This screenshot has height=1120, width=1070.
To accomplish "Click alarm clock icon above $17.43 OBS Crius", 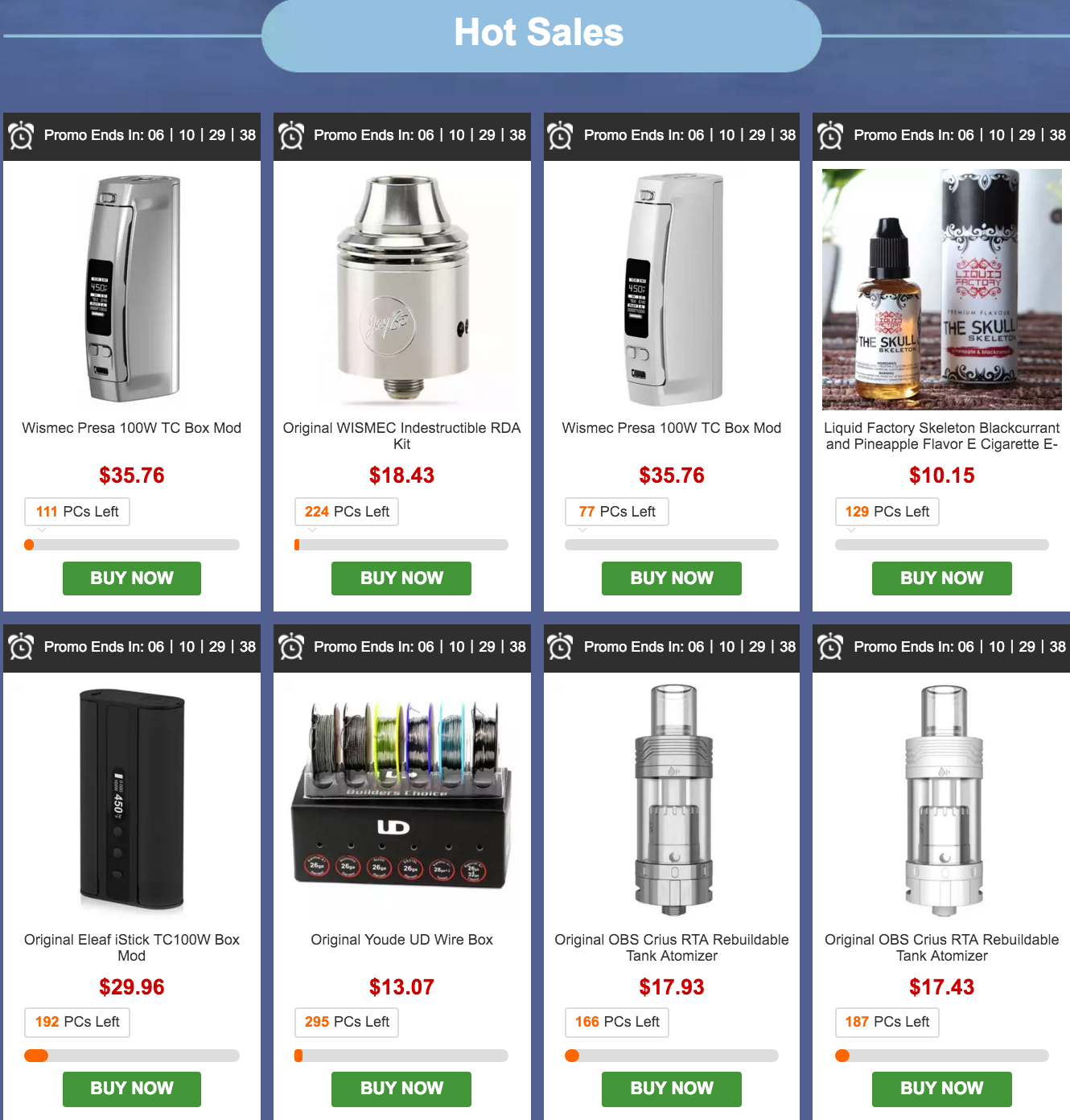I will click(830, 647).
